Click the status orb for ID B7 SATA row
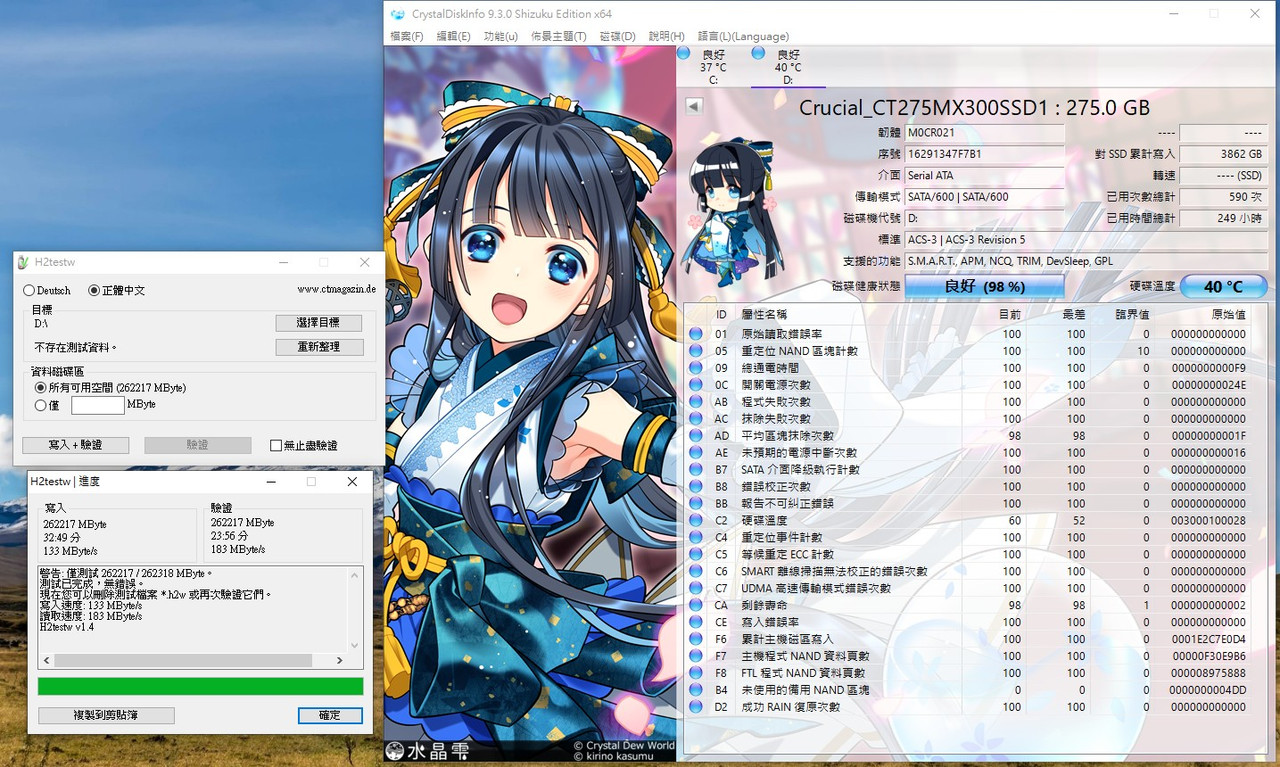Viewport: 1280px width, 767px height. coord(695,470)
